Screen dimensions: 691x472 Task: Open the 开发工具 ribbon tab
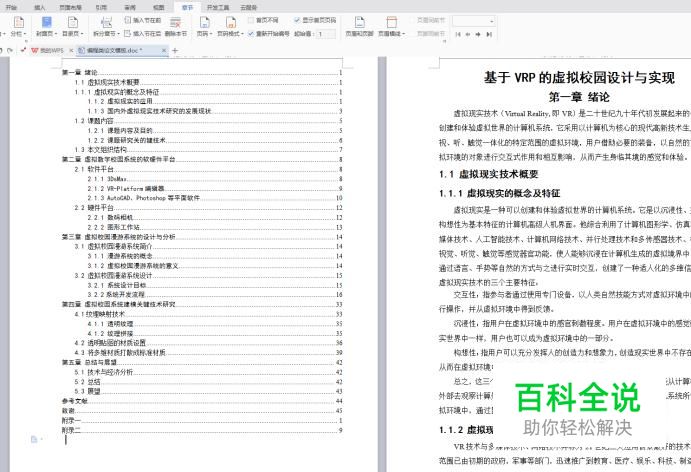(218, 7)
